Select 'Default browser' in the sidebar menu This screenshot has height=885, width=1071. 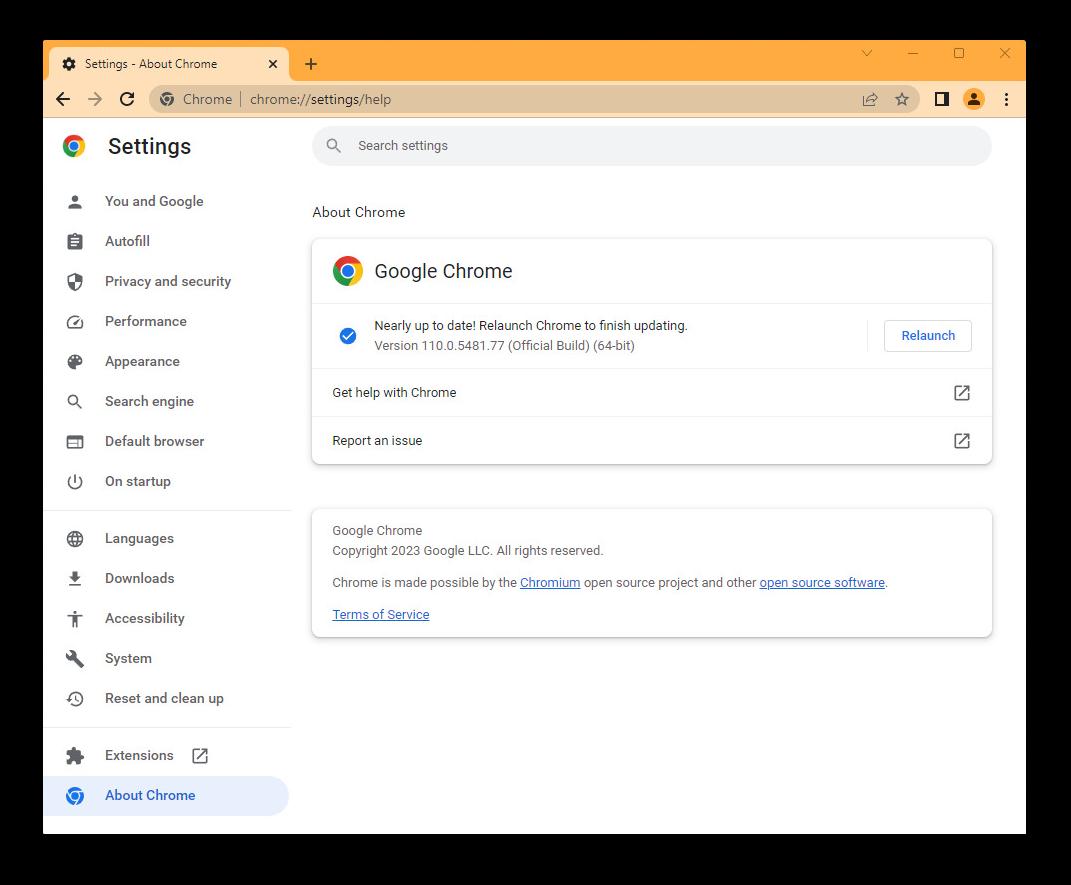pyautogui.click(x=154, y=441)
